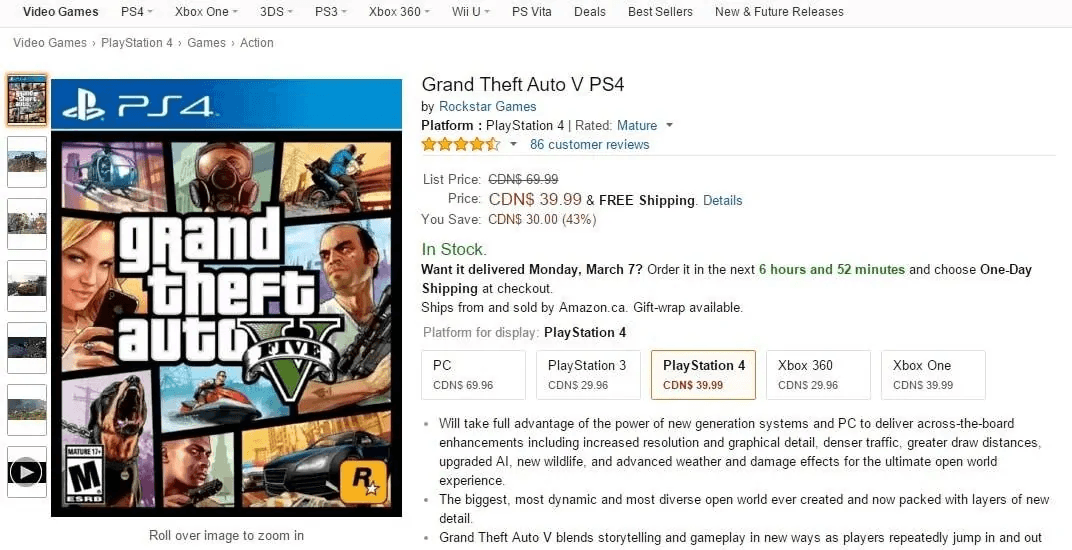1072x550 pixels.
Task: Read the 86 customer reviews
Action: 589,144
